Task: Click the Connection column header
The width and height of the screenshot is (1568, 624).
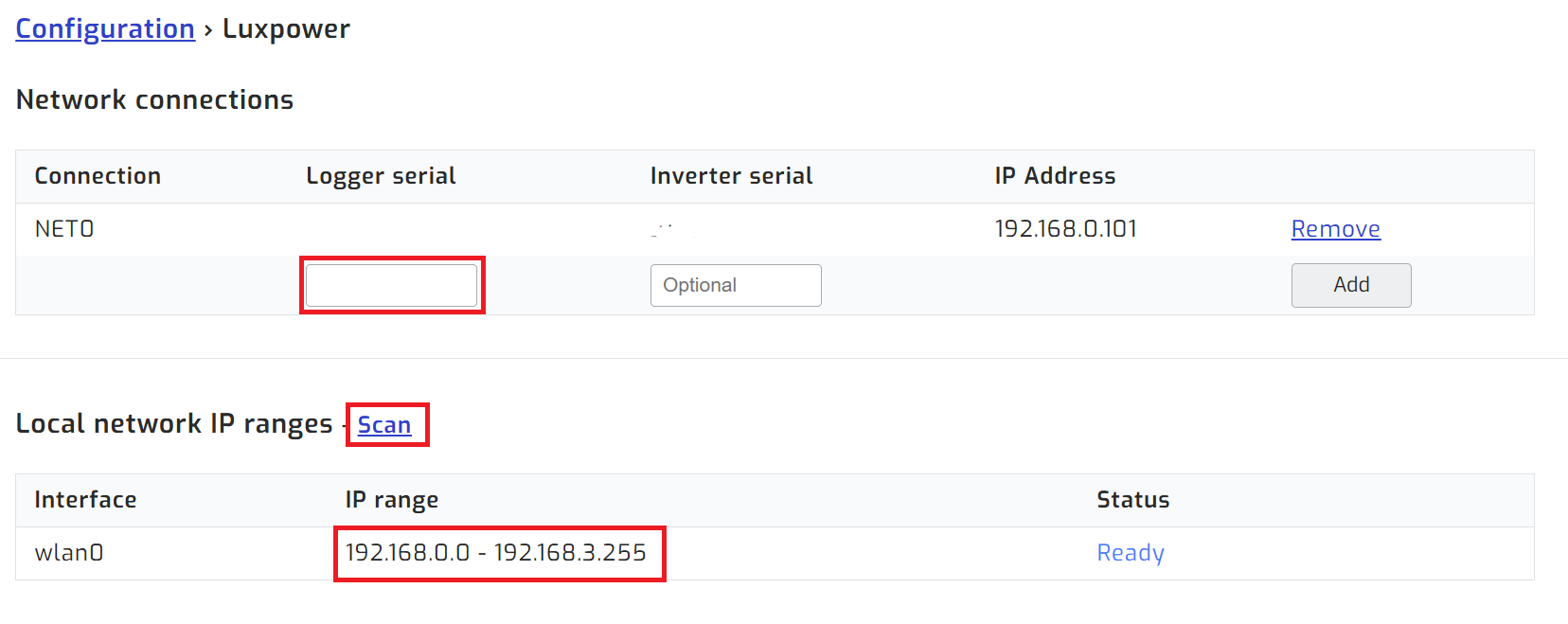Action: point(98,176)
